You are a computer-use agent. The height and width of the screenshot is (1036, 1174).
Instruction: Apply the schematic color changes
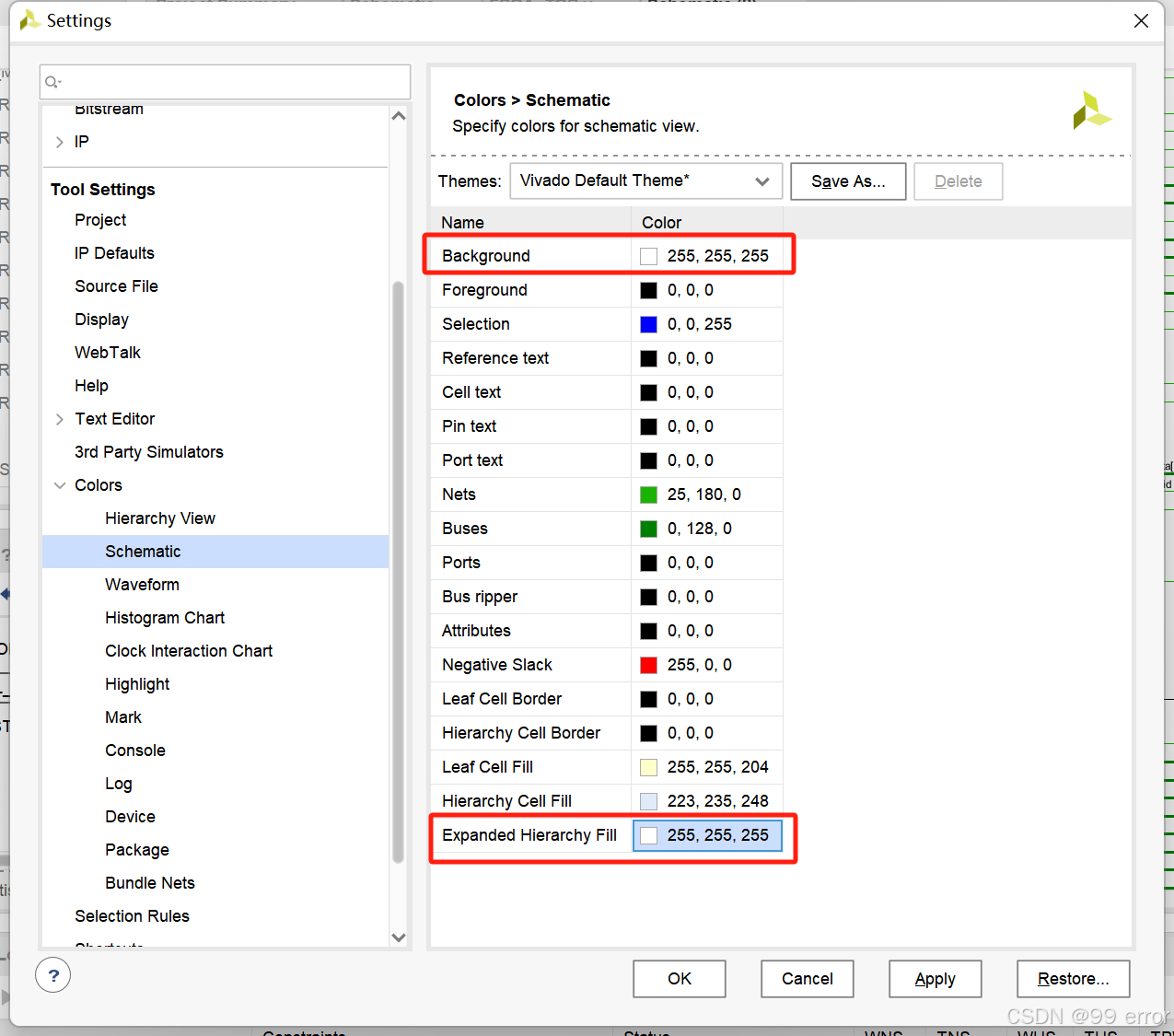[936, 979]
